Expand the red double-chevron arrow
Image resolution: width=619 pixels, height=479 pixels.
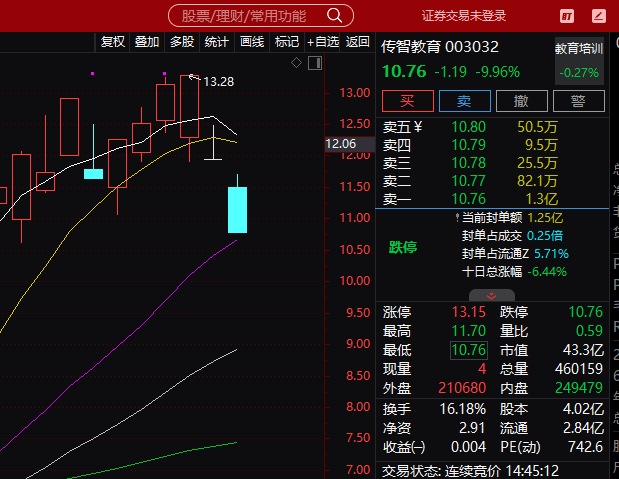pos(491,296)
